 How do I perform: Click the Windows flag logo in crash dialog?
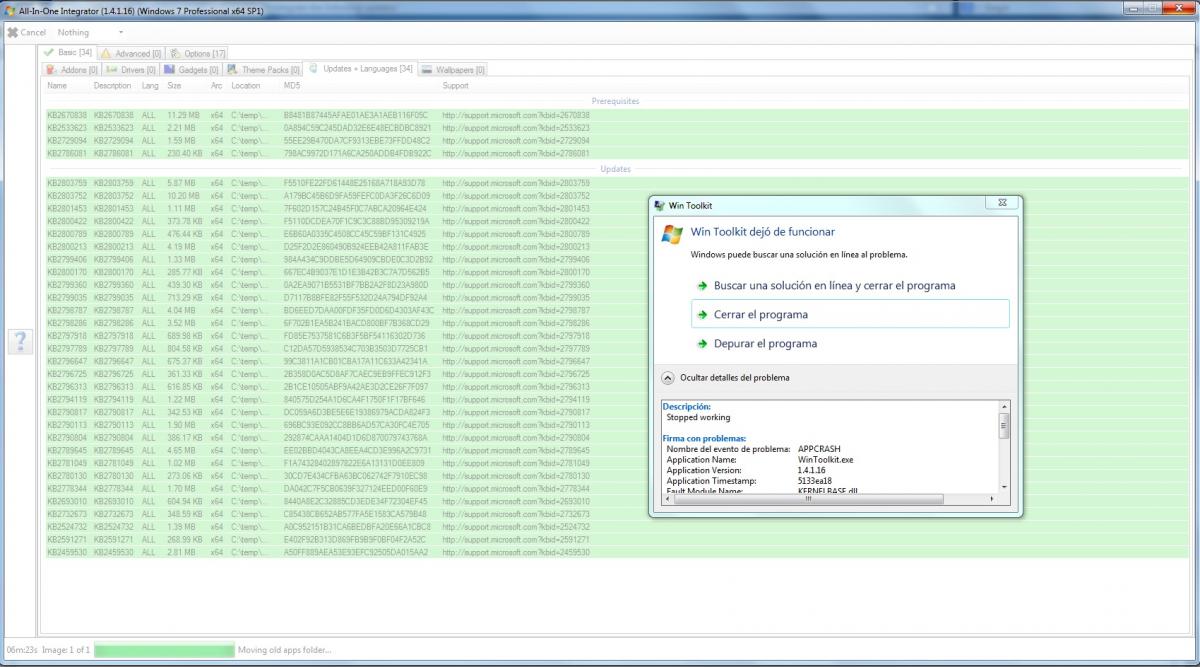pos(672,235)
